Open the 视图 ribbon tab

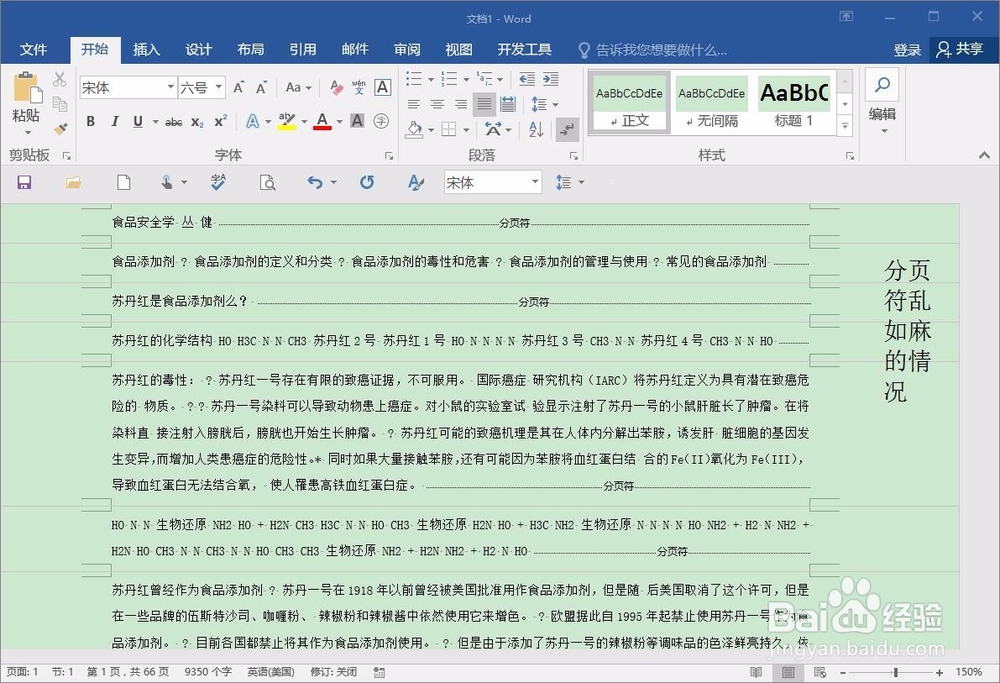(458, 49)
